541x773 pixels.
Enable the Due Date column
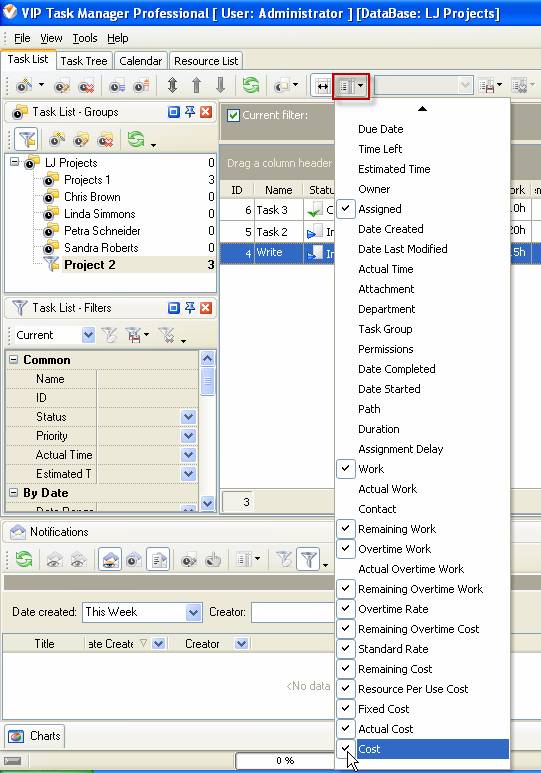tap(380, 129)
